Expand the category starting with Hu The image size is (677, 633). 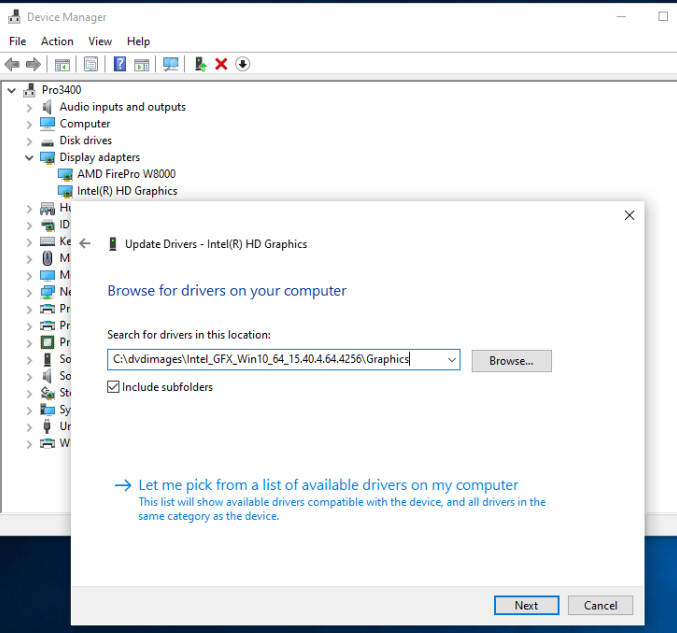pyautogui.click(x=29, y=209)
